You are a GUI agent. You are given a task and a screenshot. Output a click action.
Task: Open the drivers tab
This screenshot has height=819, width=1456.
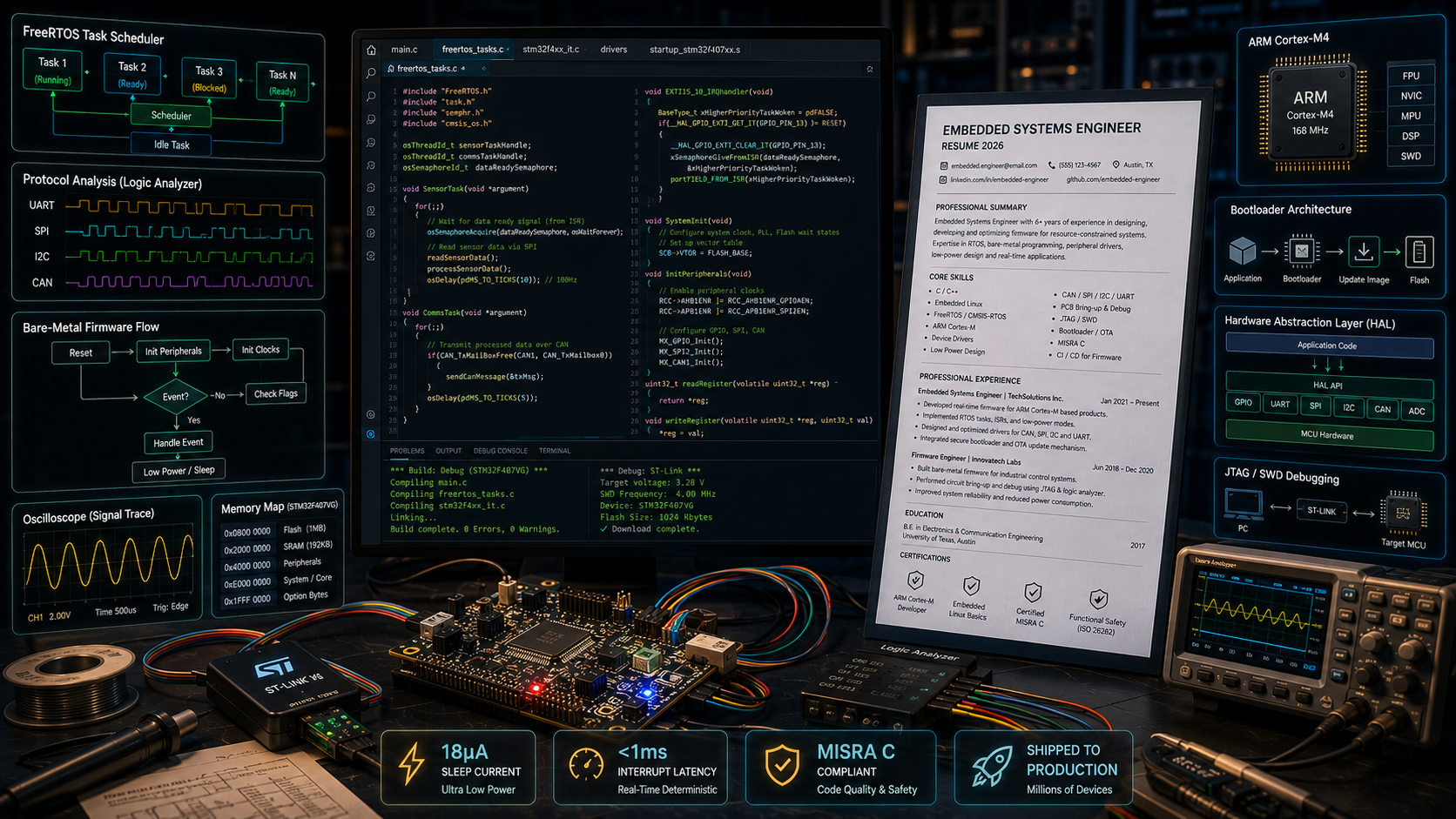pyautogui.click(x=613, y=50)
